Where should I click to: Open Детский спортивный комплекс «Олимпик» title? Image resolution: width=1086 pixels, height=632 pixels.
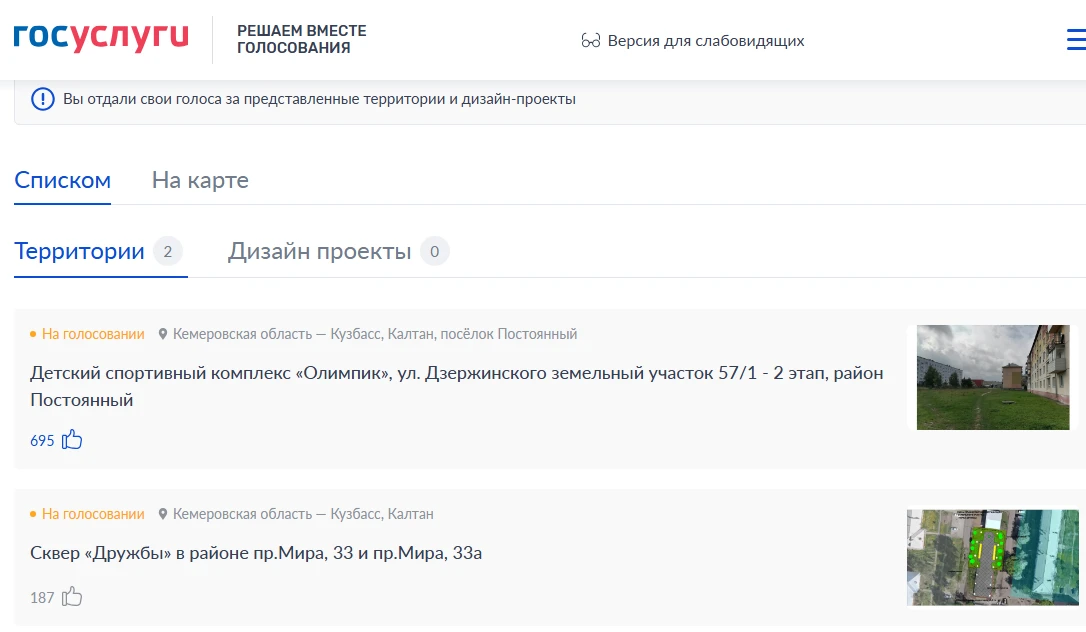[x=456, y=386]
